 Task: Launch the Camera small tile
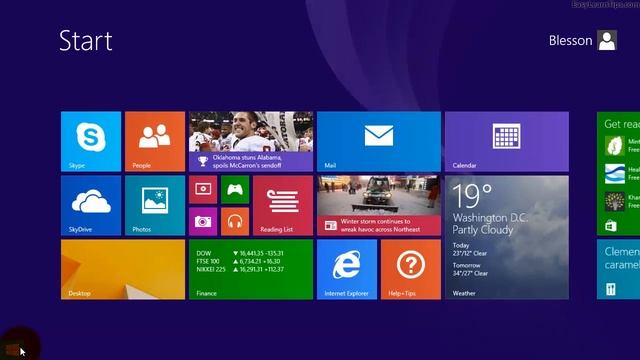pyautogui.click(x=203, y=222)
